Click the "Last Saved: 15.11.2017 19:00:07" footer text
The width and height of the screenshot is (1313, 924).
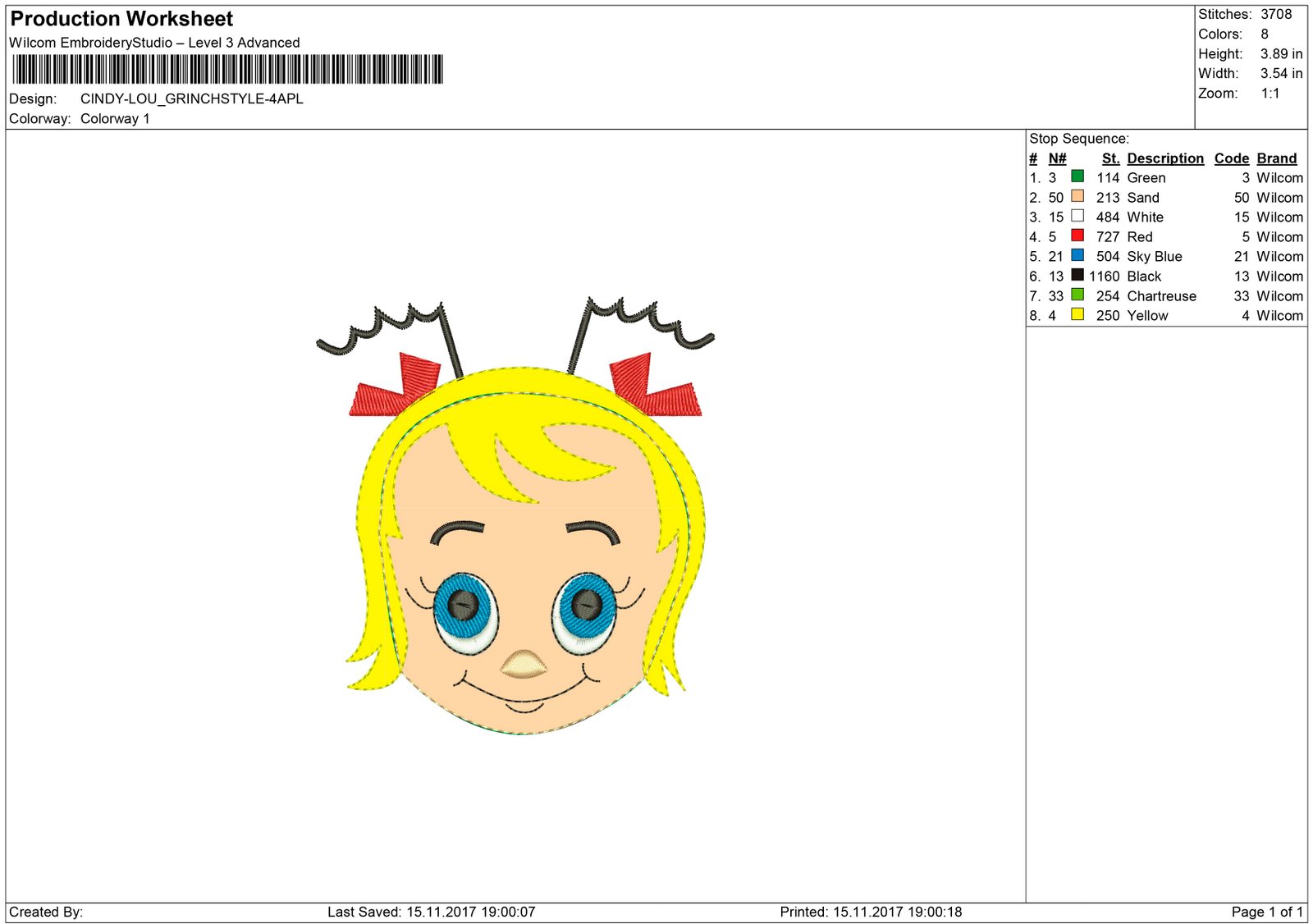432,912
